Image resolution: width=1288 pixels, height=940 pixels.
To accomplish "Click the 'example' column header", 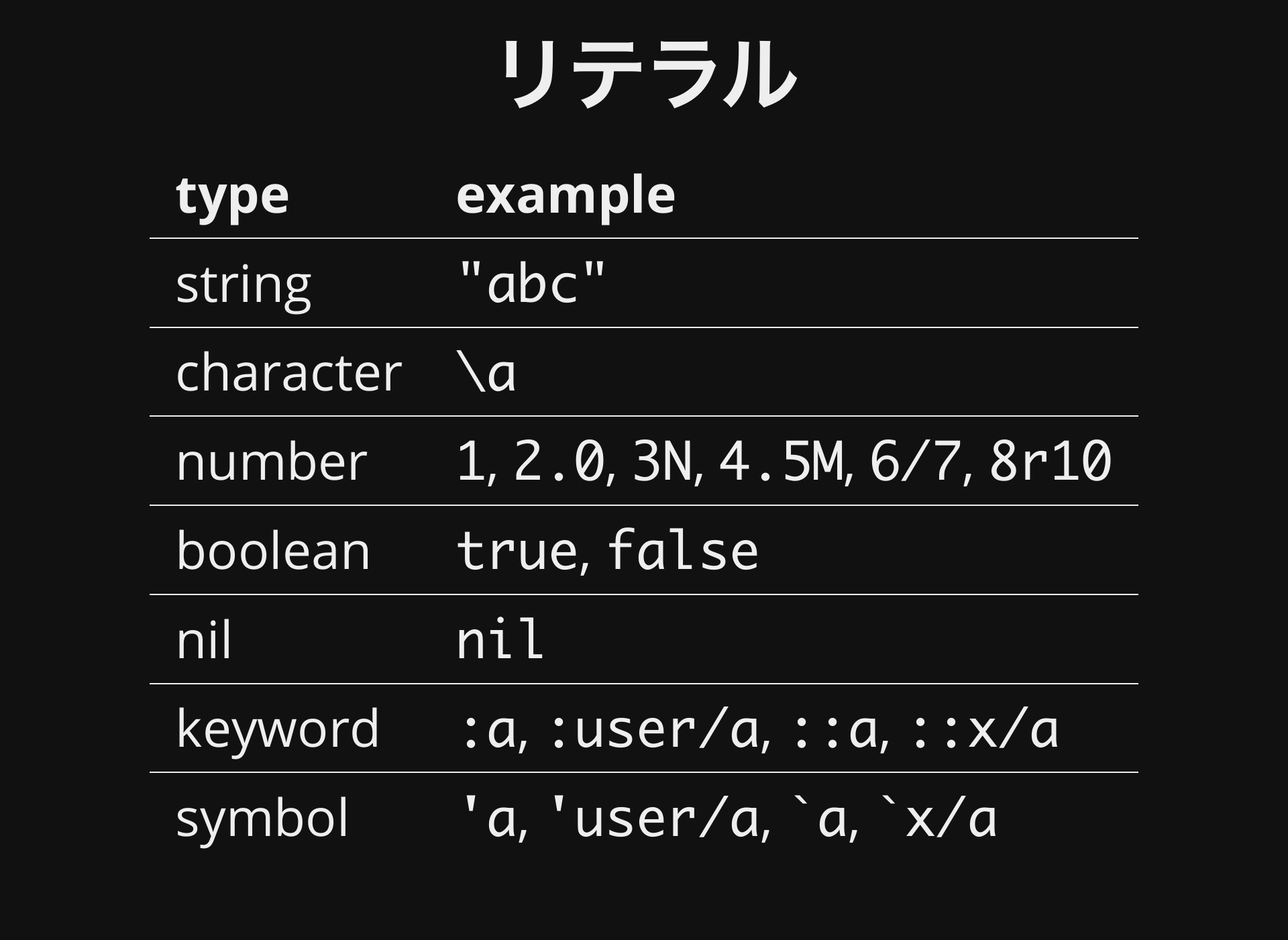I will 566,196.
